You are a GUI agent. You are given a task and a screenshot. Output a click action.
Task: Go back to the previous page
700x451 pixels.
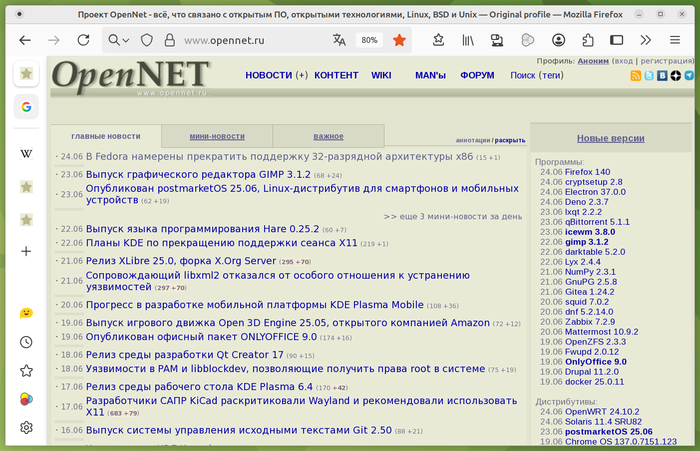[25, 40]
